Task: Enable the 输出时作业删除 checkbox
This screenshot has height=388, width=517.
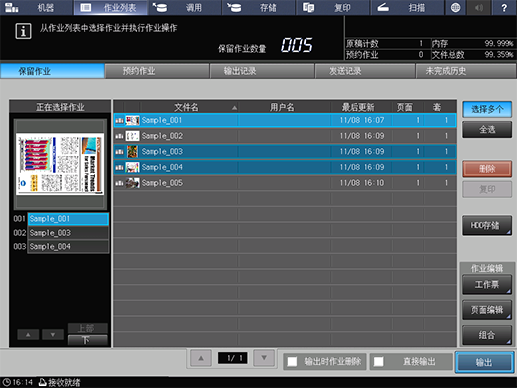Action: click(x=292, y=362)
